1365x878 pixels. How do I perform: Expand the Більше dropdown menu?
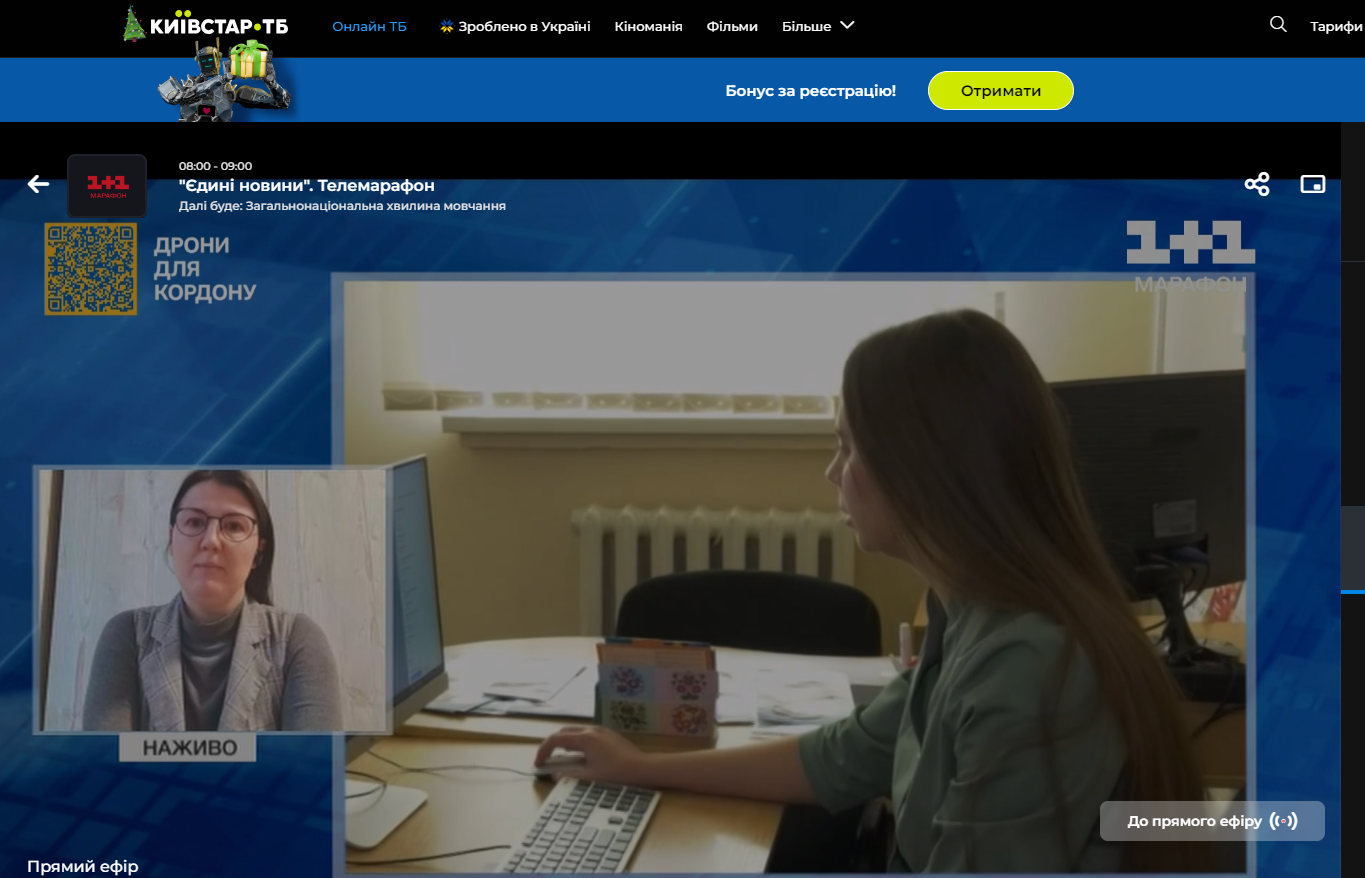(818, 27)
